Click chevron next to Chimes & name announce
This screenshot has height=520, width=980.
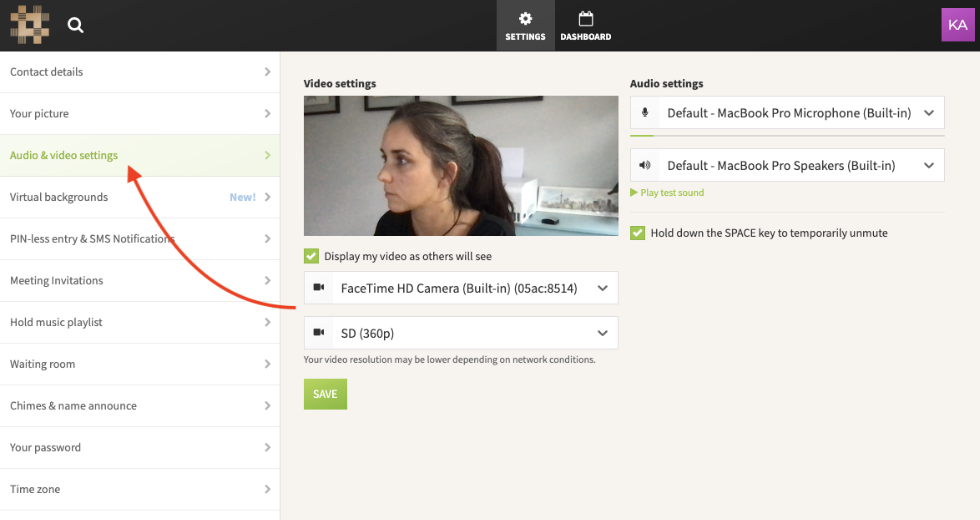click(268, 406)
